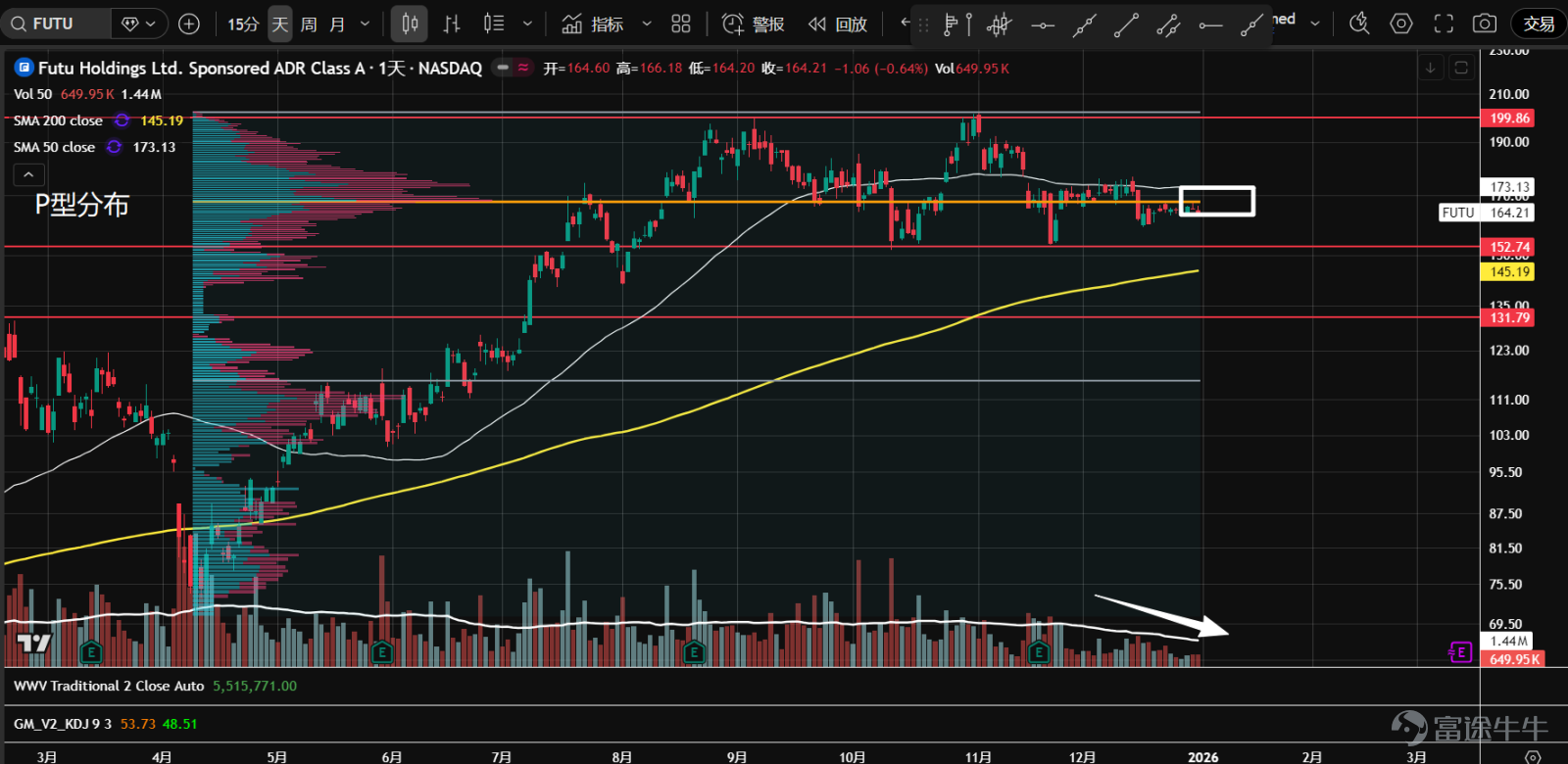Select the candlestick chart style icon
The height and width of the screenshot is (764, 1568).
tap(410, 24)
